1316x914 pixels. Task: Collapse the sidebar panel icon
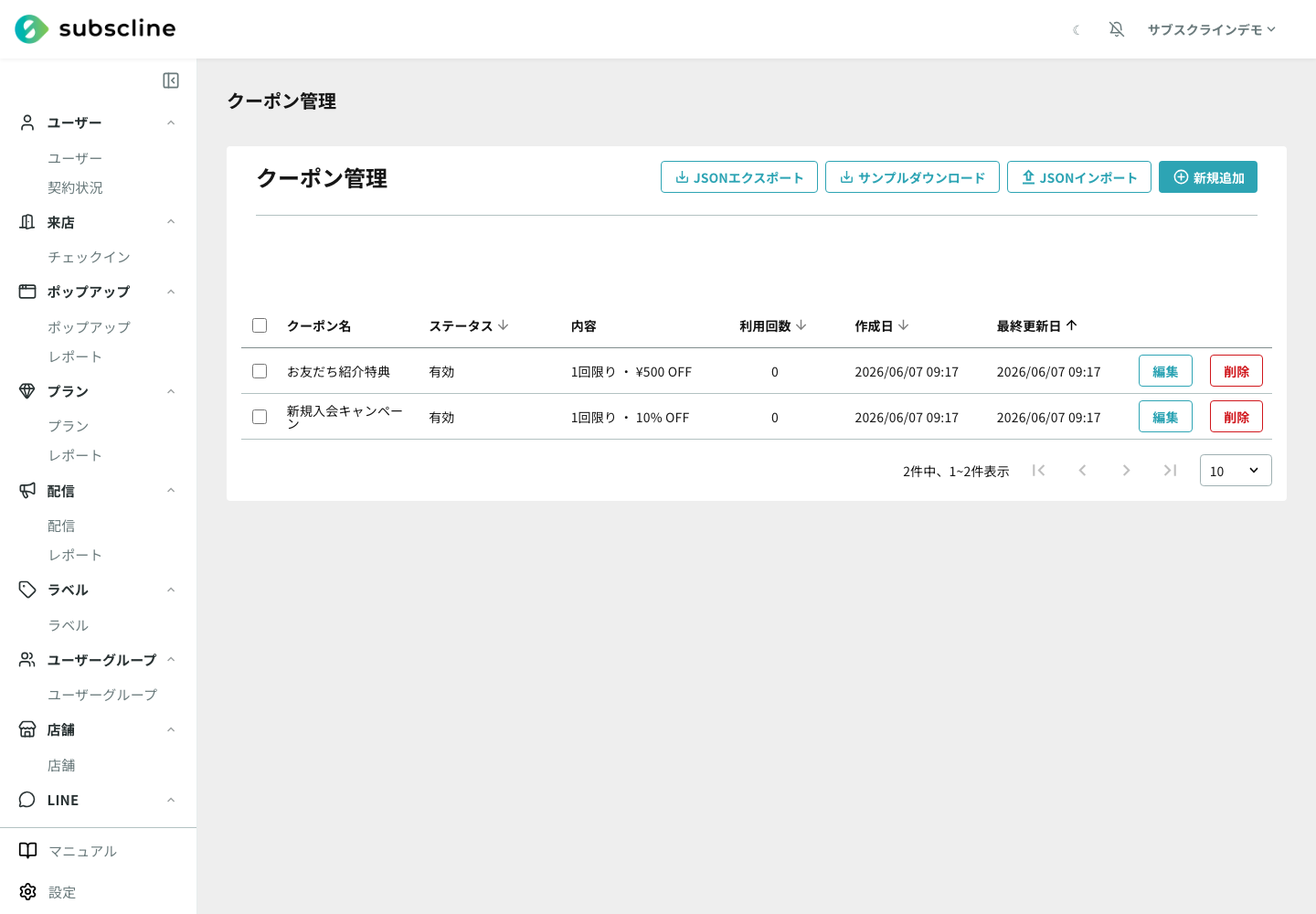pyautogui.click(x=171, y=80)
